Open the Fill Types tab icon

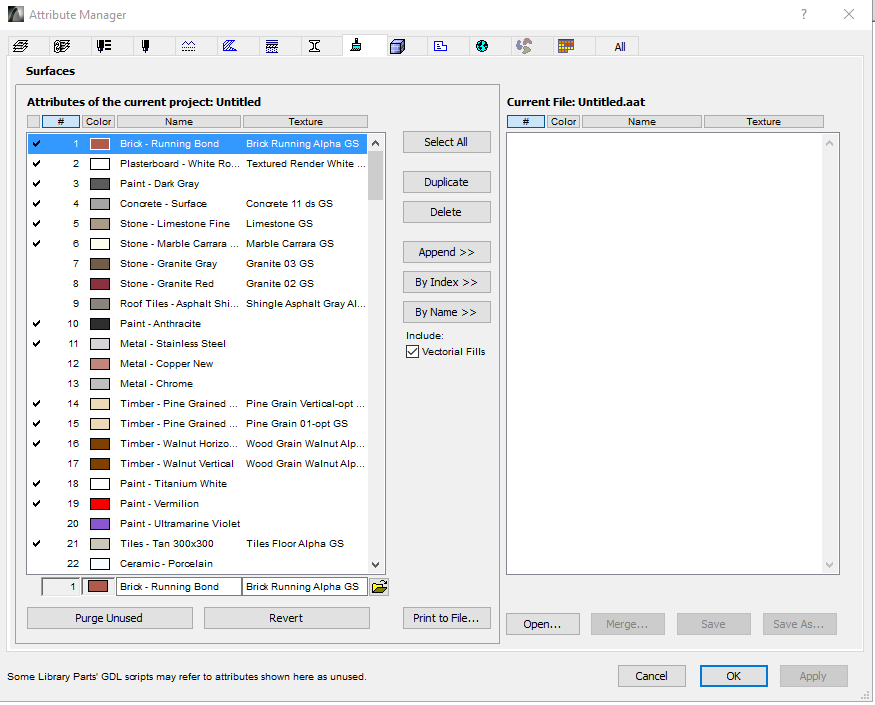tap(230, 46)
